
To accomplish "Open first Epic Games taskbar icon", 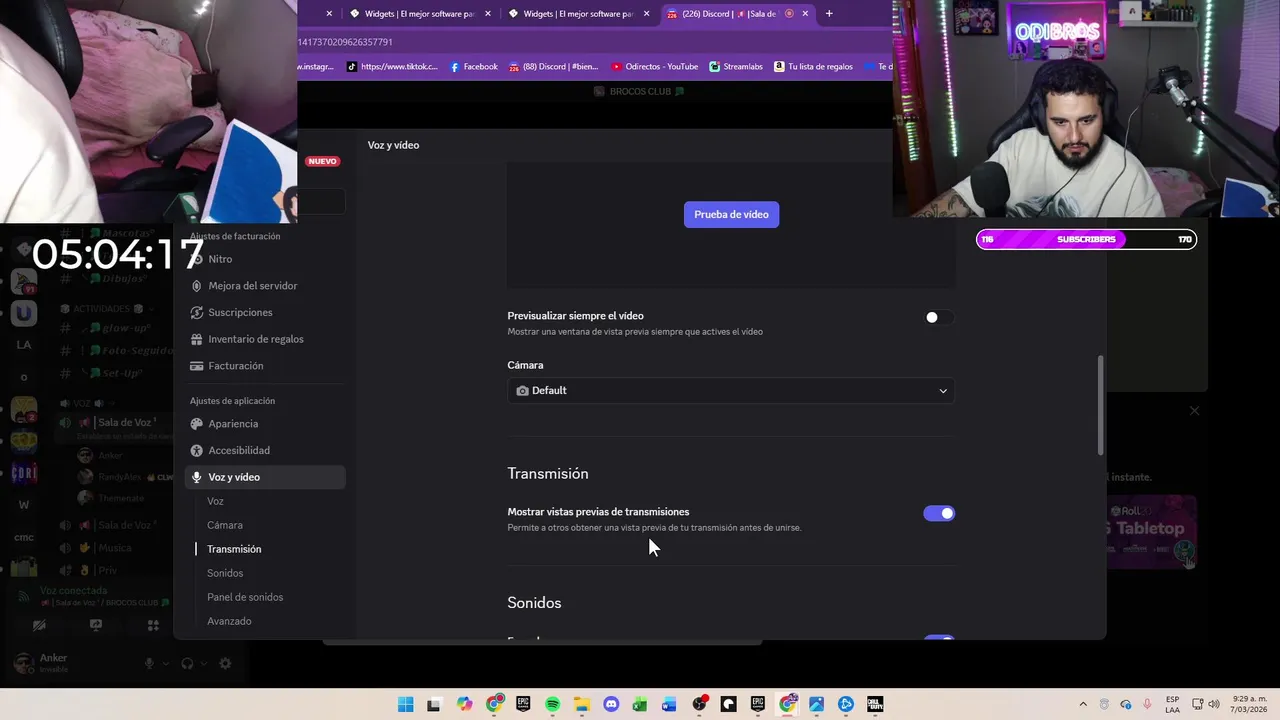I will (x=523, y=704).
